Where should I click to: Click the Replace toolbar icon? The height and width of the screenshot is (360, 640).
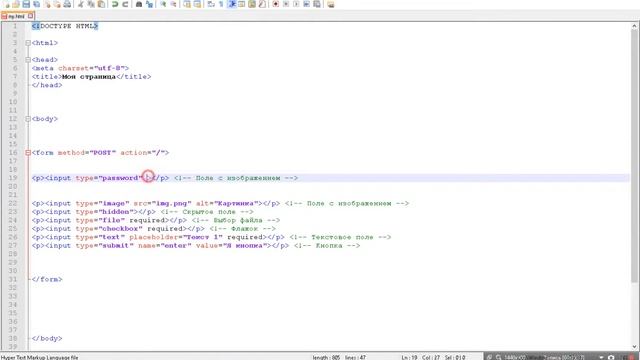[149, 4]
